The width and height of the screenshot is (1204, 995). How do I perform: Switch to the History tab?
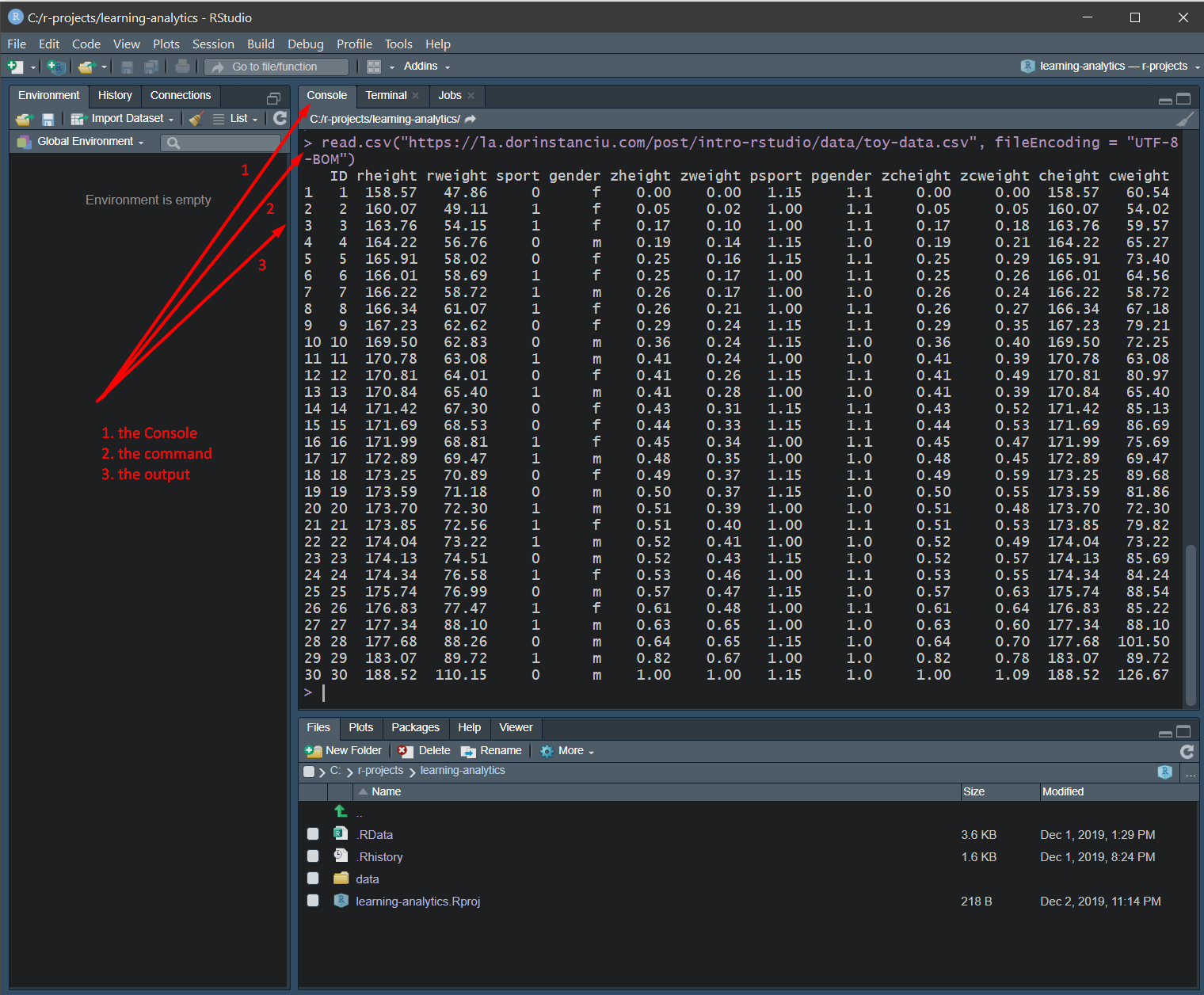click(x=115, y=96)
